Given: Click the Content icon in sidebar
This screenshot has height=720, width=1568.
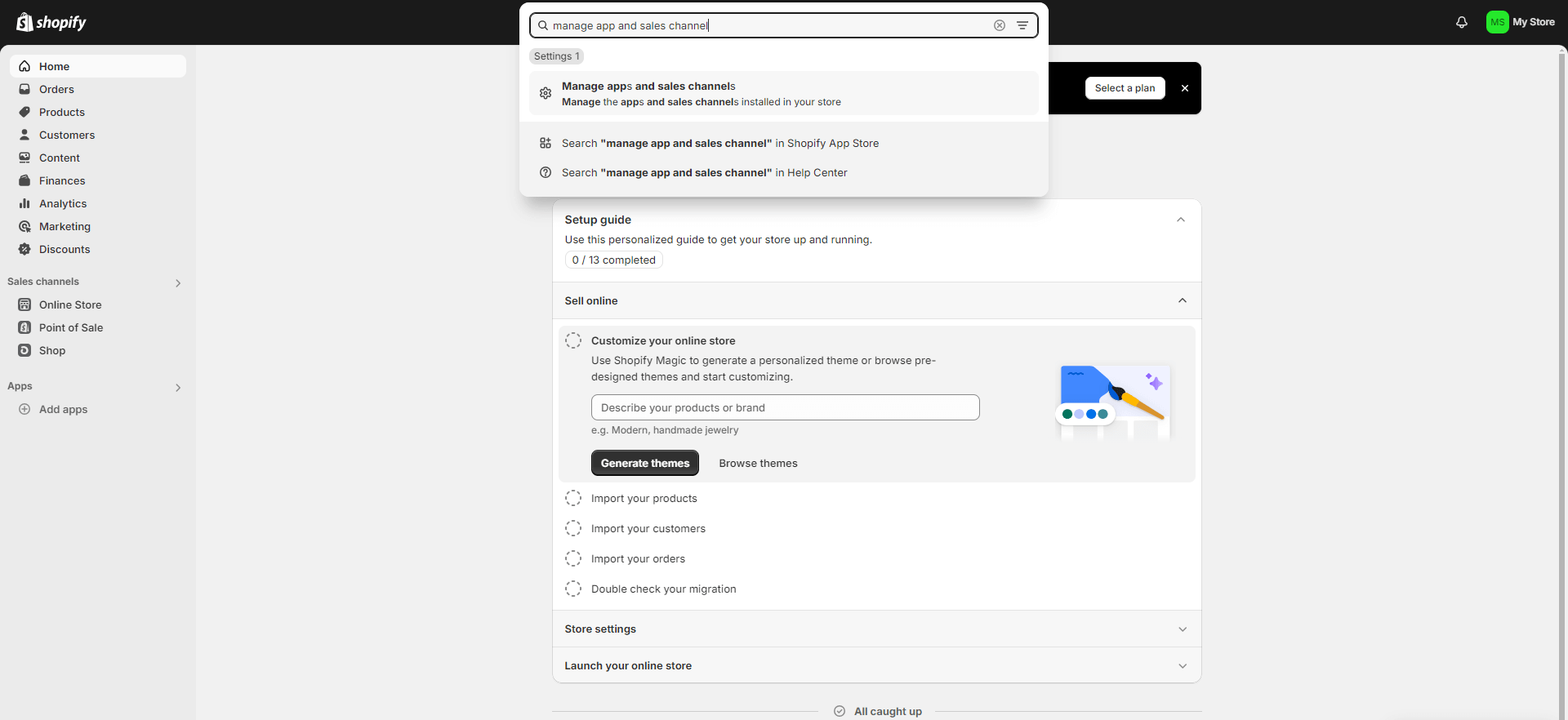Looking at the screenshot, I should click(24, 158).
